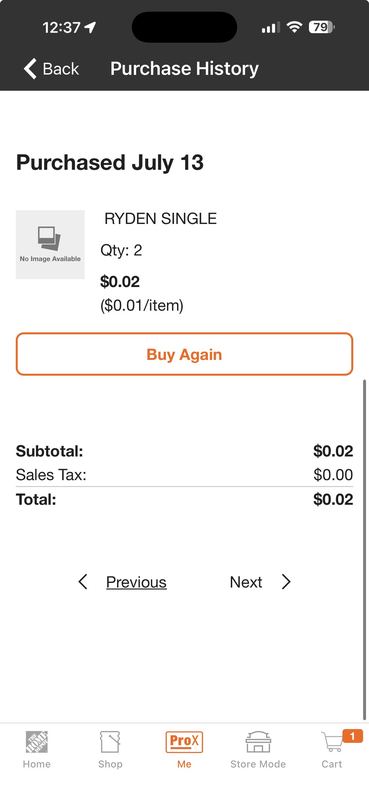Select the ProX Me icon
369x800 pixels.
point(184,741)
